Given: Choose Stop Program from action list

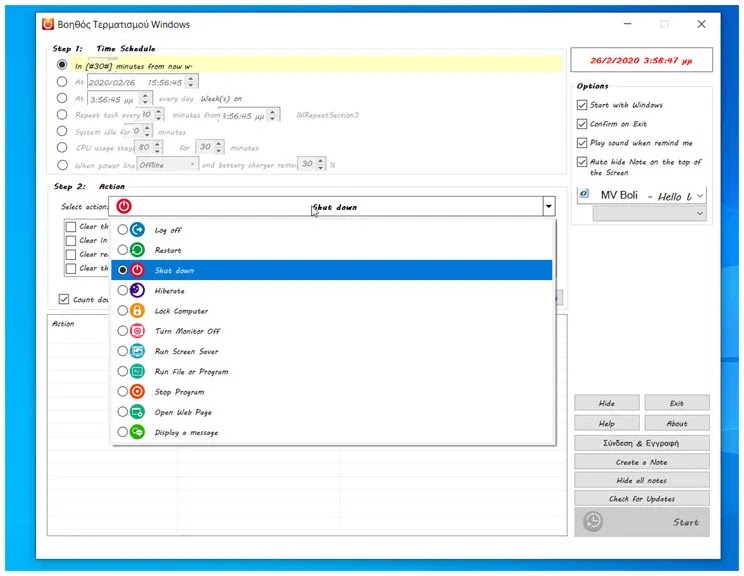Looking at the screenshot, I should (332, 391).
